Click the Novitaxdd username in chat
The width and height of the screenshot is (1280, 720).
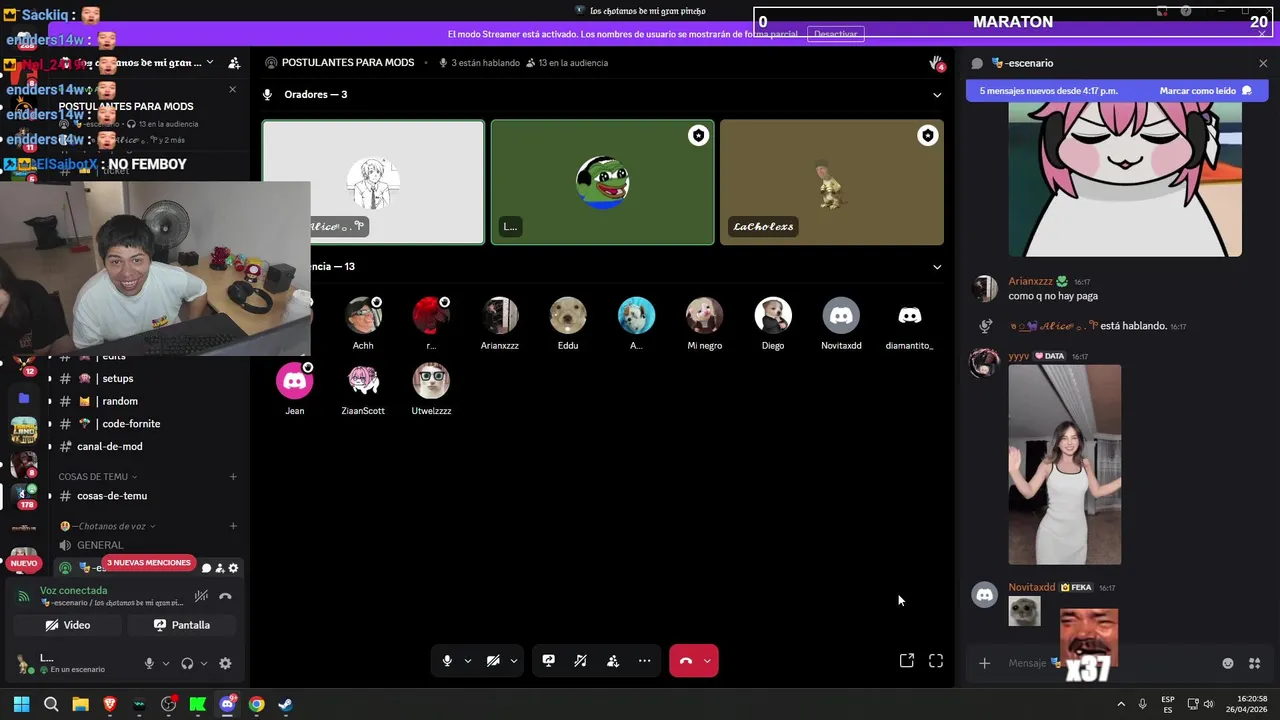coord(1031,587)
